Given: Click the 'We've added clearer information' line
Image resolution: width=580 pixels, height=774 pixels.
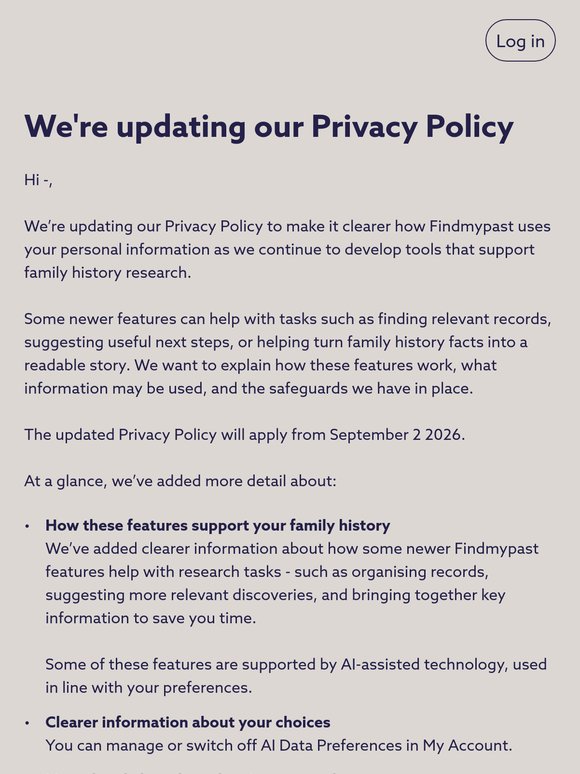Looking at the screenshot, I should [292, 549].
